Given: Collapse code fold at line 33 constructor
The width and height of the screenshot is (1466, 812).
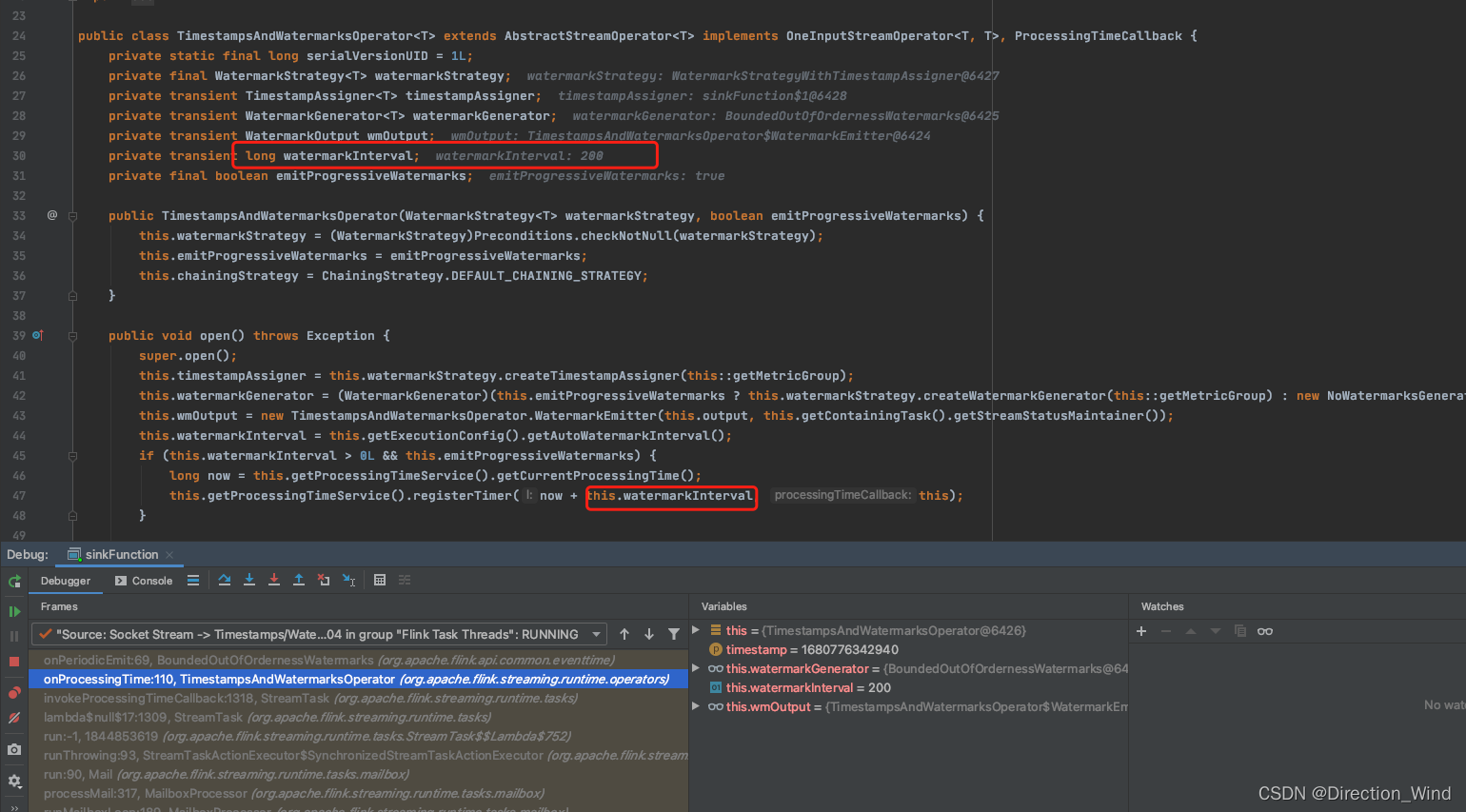Looking at the screenshot, I should pos(72,216).
